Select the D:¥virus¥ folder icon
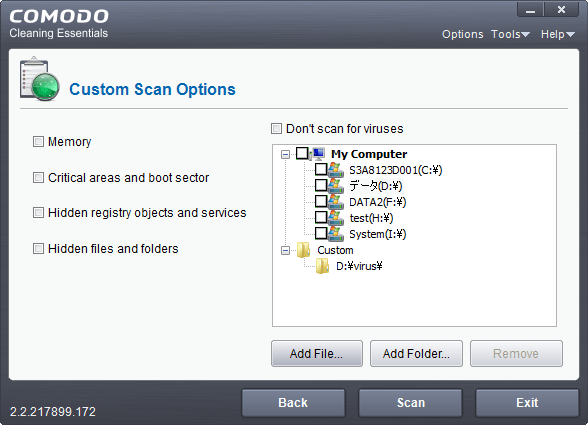 tap(322, 266)
